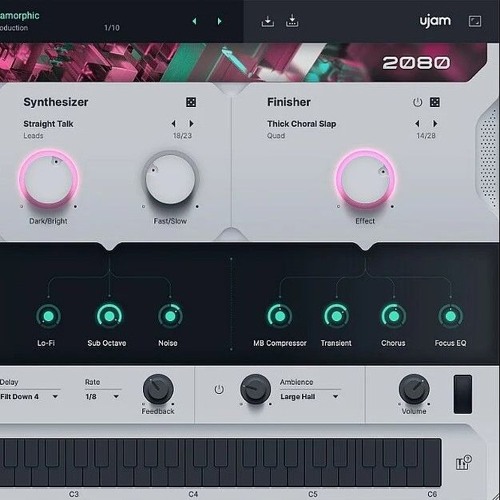Click the Finisher section title
Screen dimensions: 500x500
(289, 102)
